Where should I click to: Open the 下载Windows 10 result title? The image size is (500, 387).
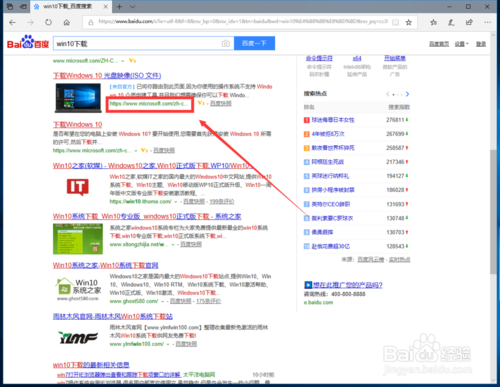[x=78, y=125]
